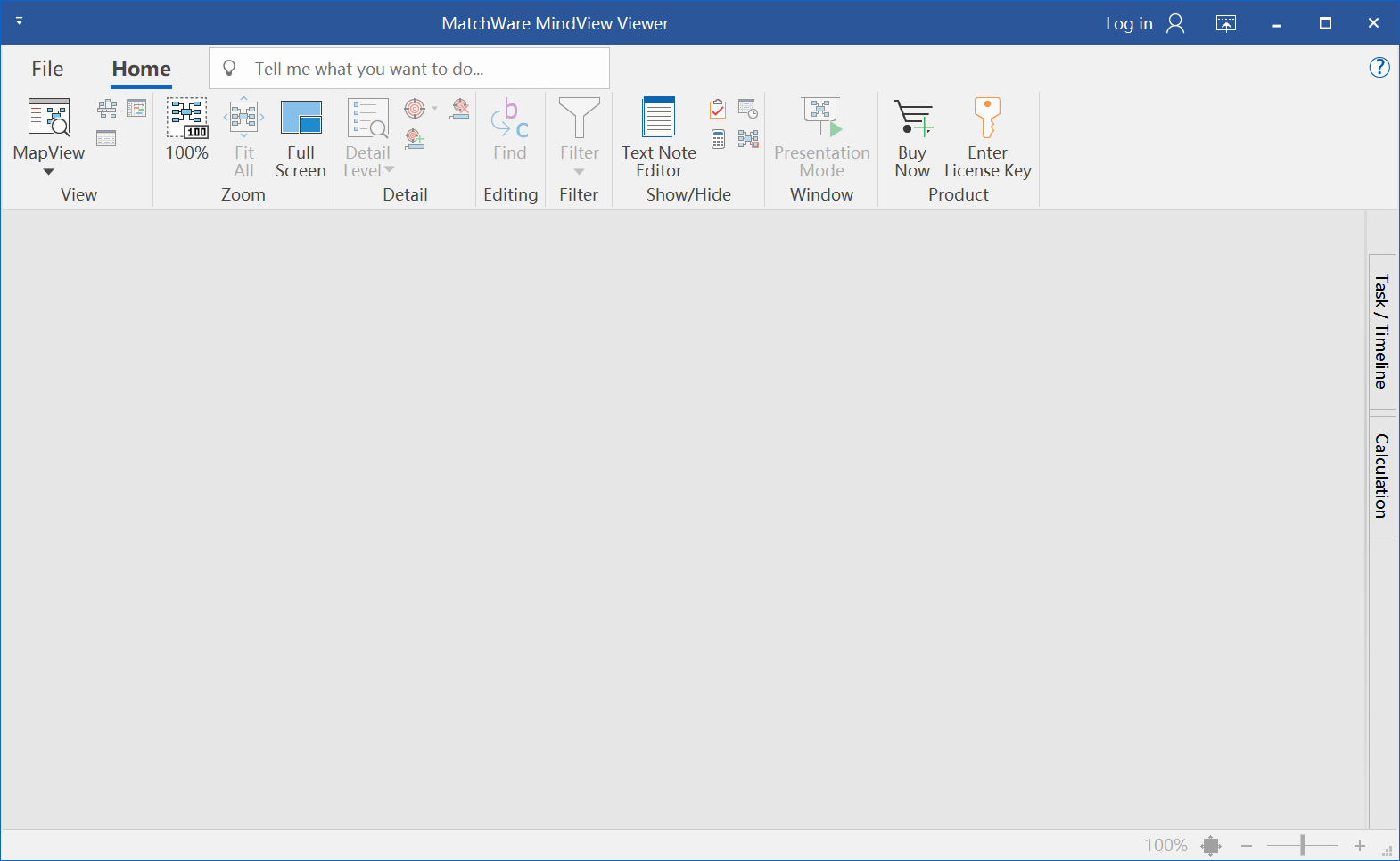Expand the Filter dropdown arrow
Screen dimensions: 1400x861
[580, 172]
